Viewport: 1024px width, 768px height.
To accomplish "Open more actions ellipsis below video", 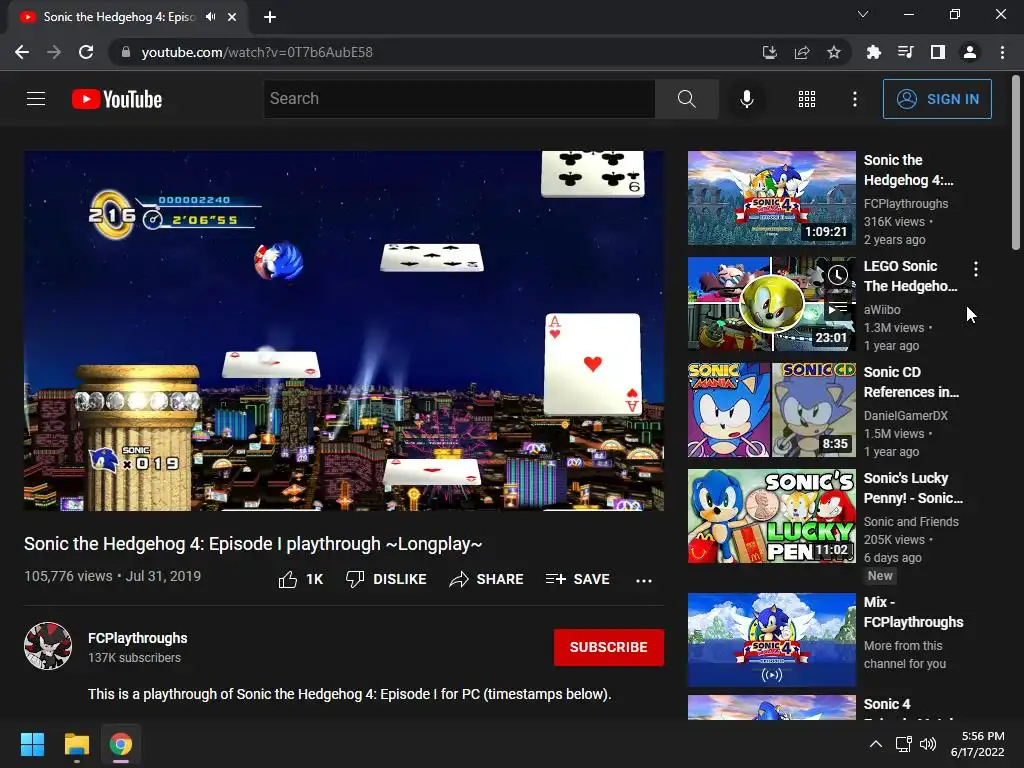I will [x=643, y=580].
